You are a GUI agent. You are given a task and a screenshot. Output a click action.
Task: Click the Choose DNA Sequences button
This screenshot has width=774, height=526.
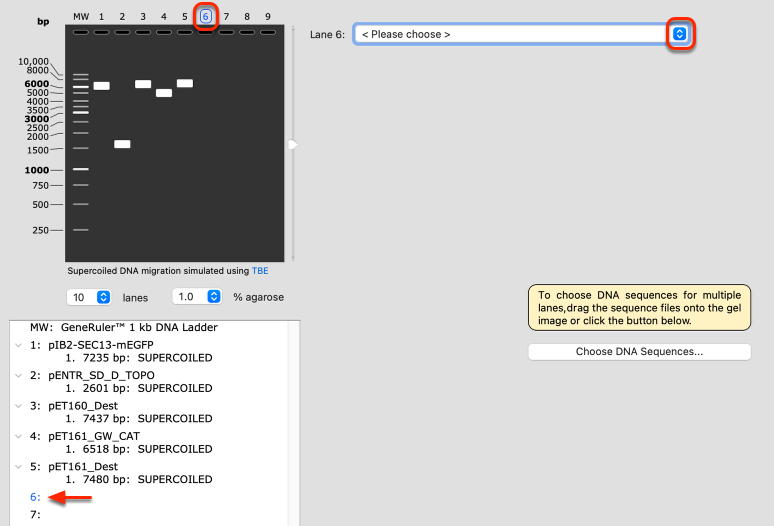pyautogui.click(x=639, y=351)
